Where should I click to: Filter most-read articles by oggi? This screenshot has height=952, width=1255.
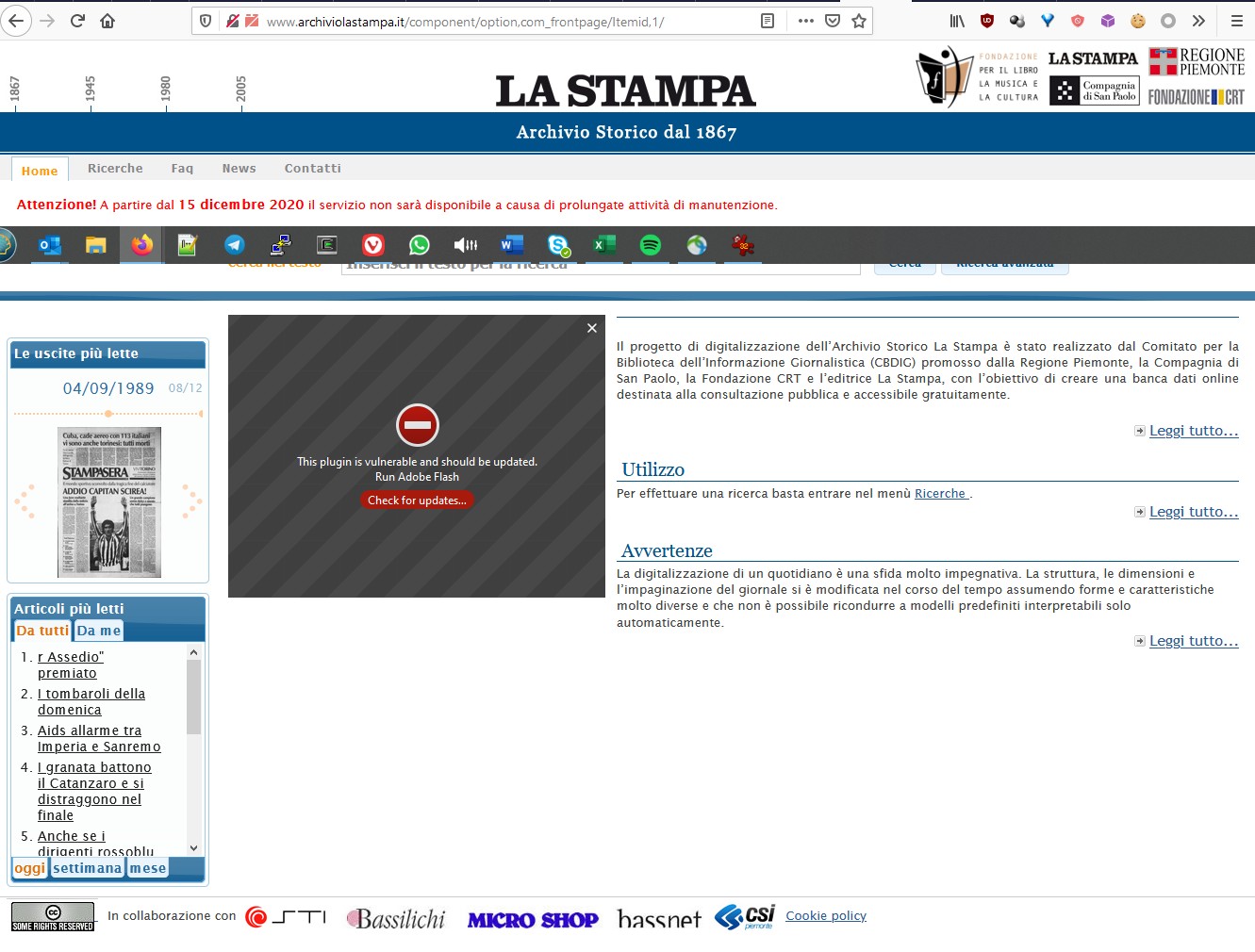tap(30, 868)
